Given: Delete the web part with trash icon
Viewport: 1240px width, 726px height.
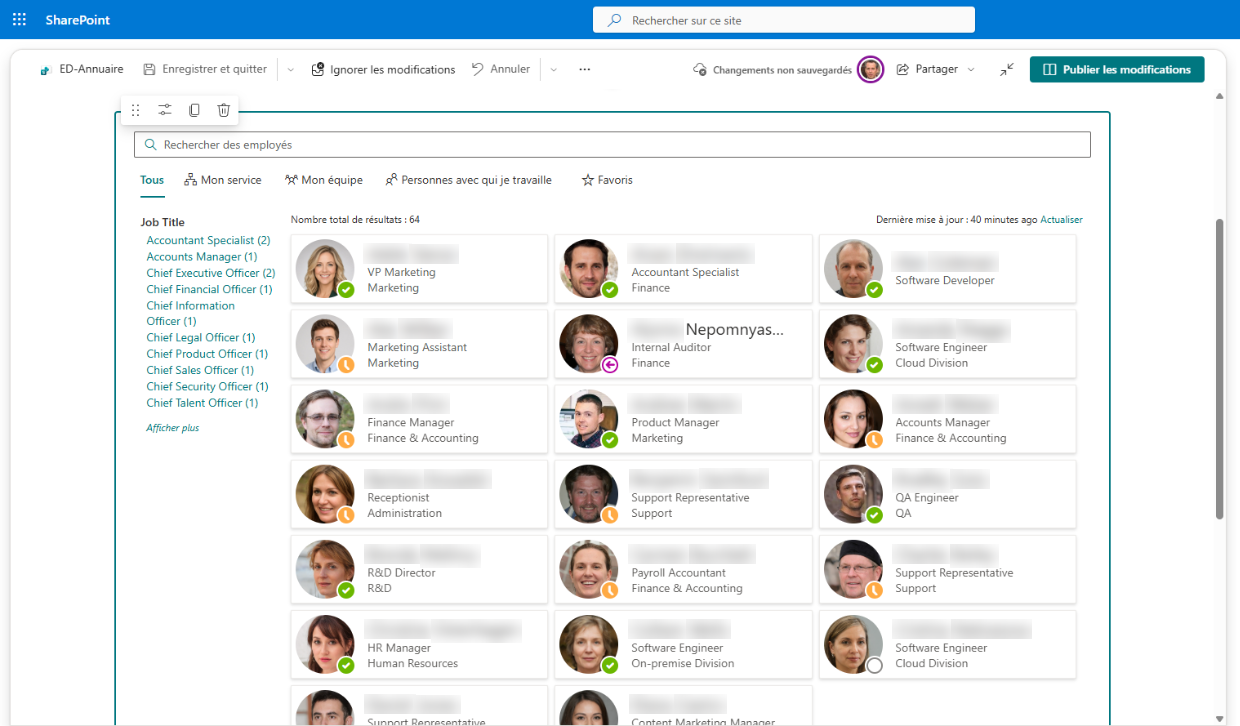Looking at the screenshot, I should [224, 110].
